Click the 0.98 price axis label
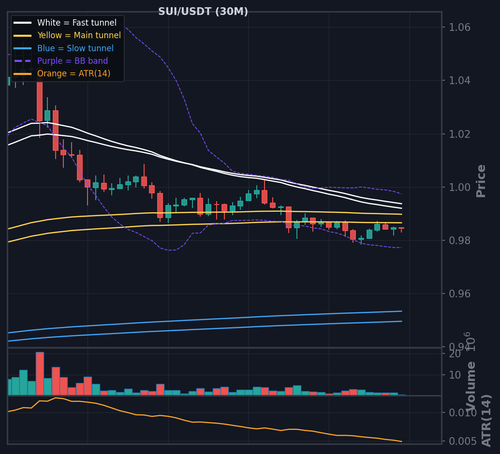The height and width of the screenshot is (454, 500). point(460,240)
